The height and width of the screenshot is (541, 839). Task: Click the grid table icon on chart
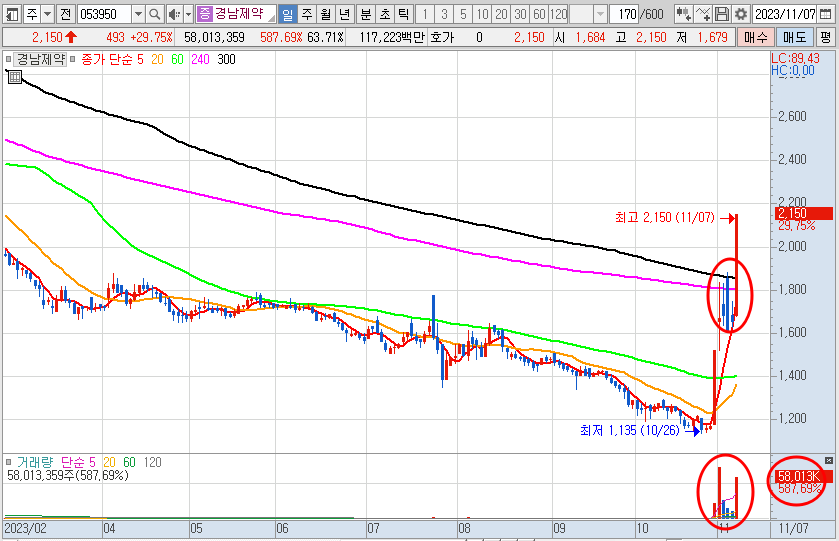point(14,77)
